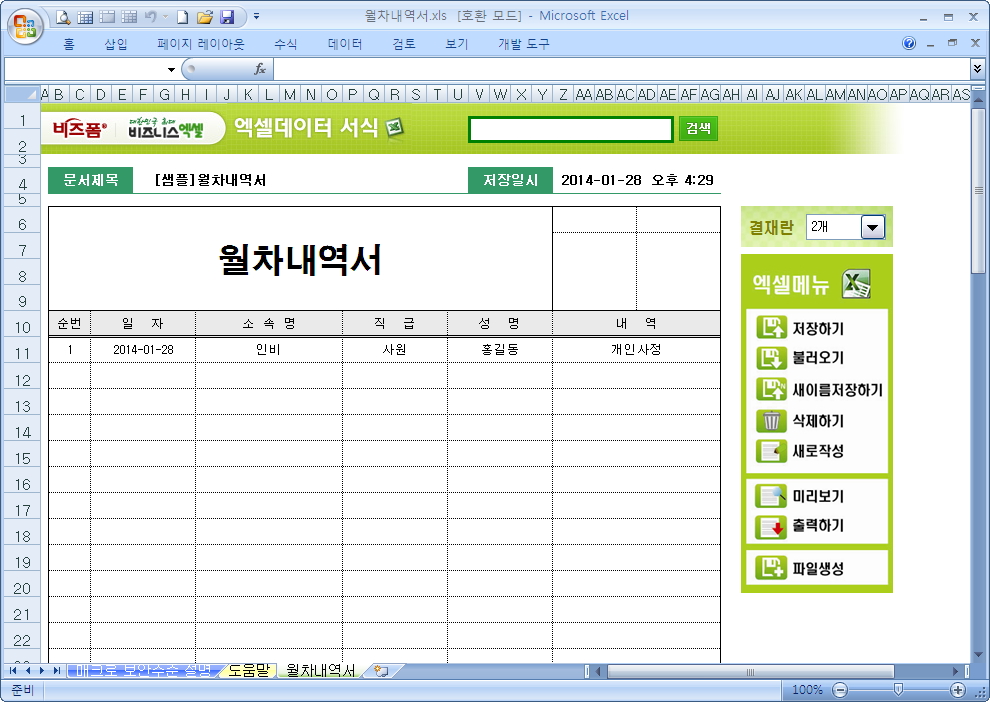Click the Excel Help question mark icon
The image size is (990, 702).
[909, 43]
